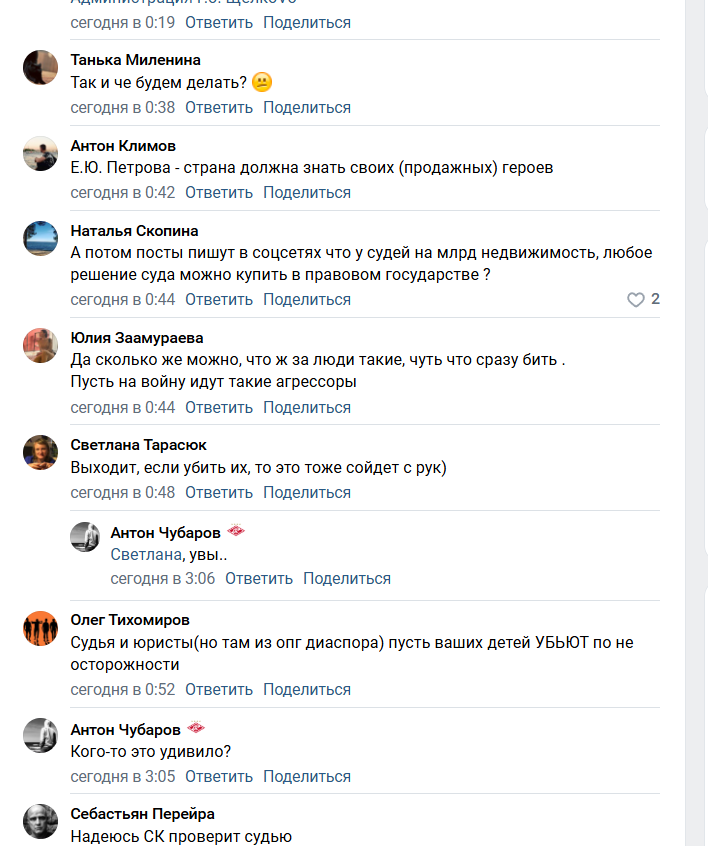Open Себастьян Перейра's profile name link

click(142, 814)
